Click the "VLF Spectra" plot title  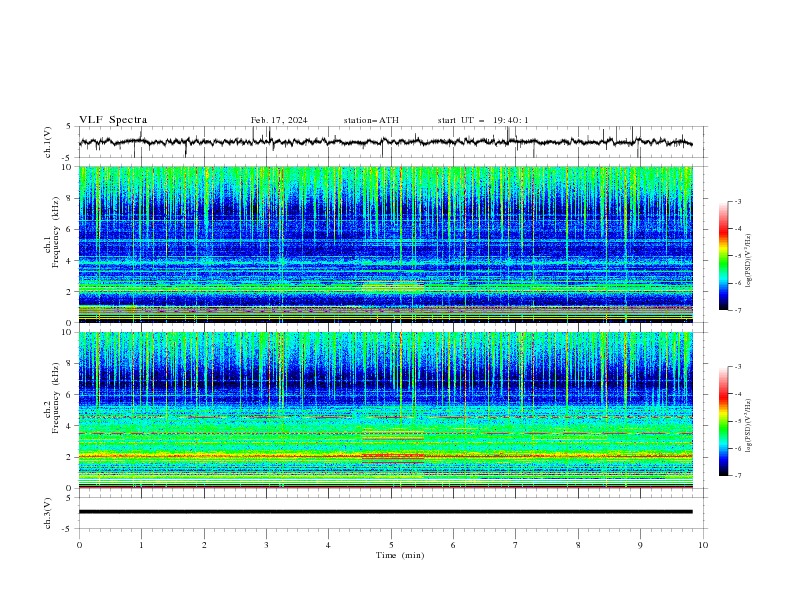click(x=113, y=120)
